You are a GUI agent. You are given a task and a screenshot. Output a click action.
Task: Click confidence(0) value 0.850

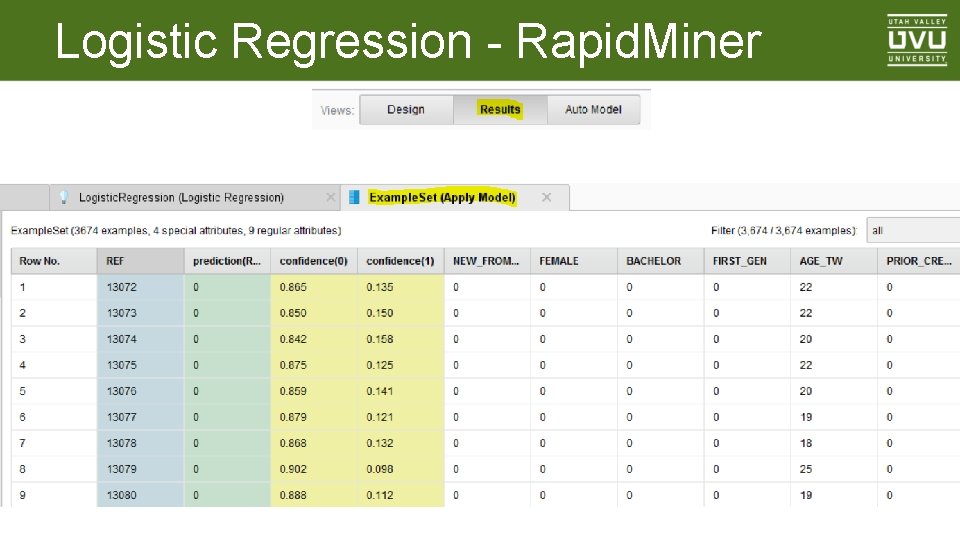(313, 313)
